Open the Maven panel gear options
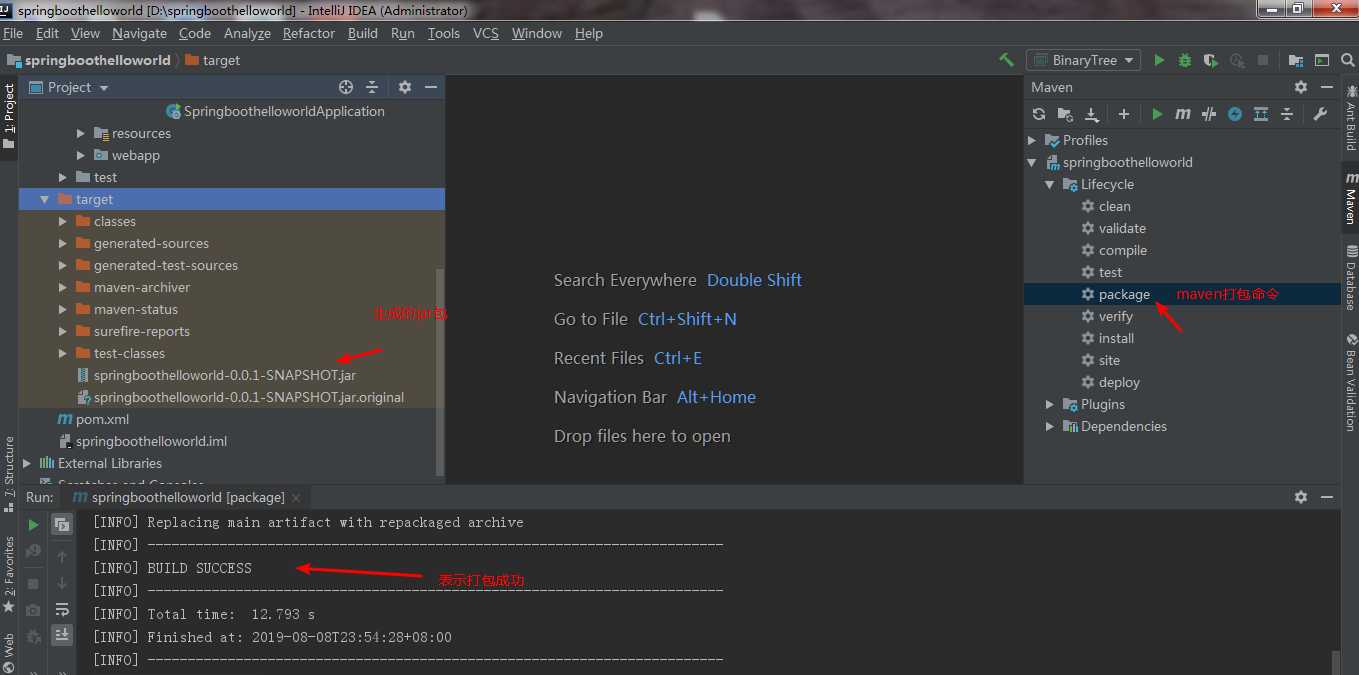Viewport: 1359px width, 675px height. click(x=1301, y=87)
